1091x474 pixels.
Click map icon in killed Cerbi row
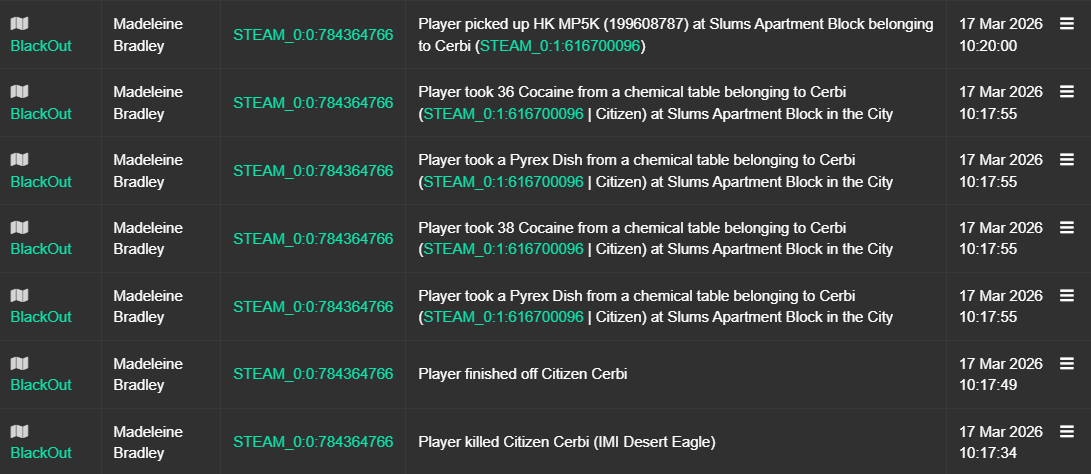point(19,432)
